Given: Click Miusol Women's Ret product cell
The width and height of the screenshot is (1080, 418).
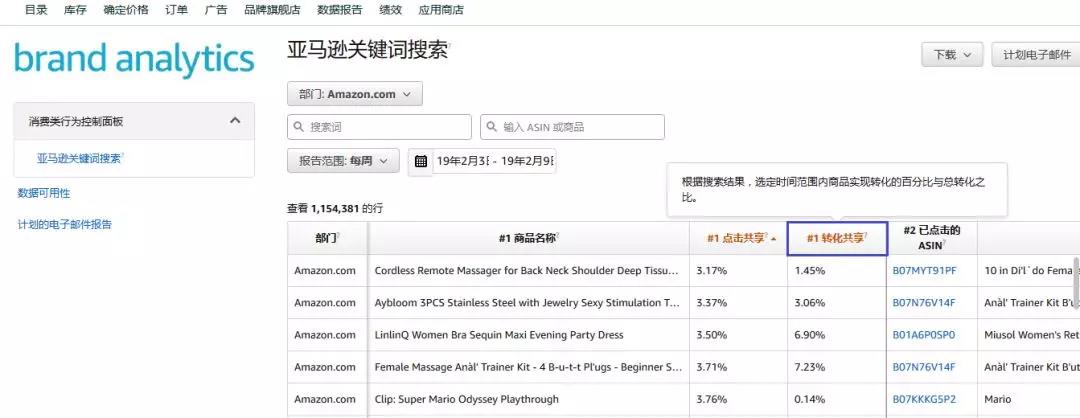Looking at the screenshot, I should click(1028, 335).
